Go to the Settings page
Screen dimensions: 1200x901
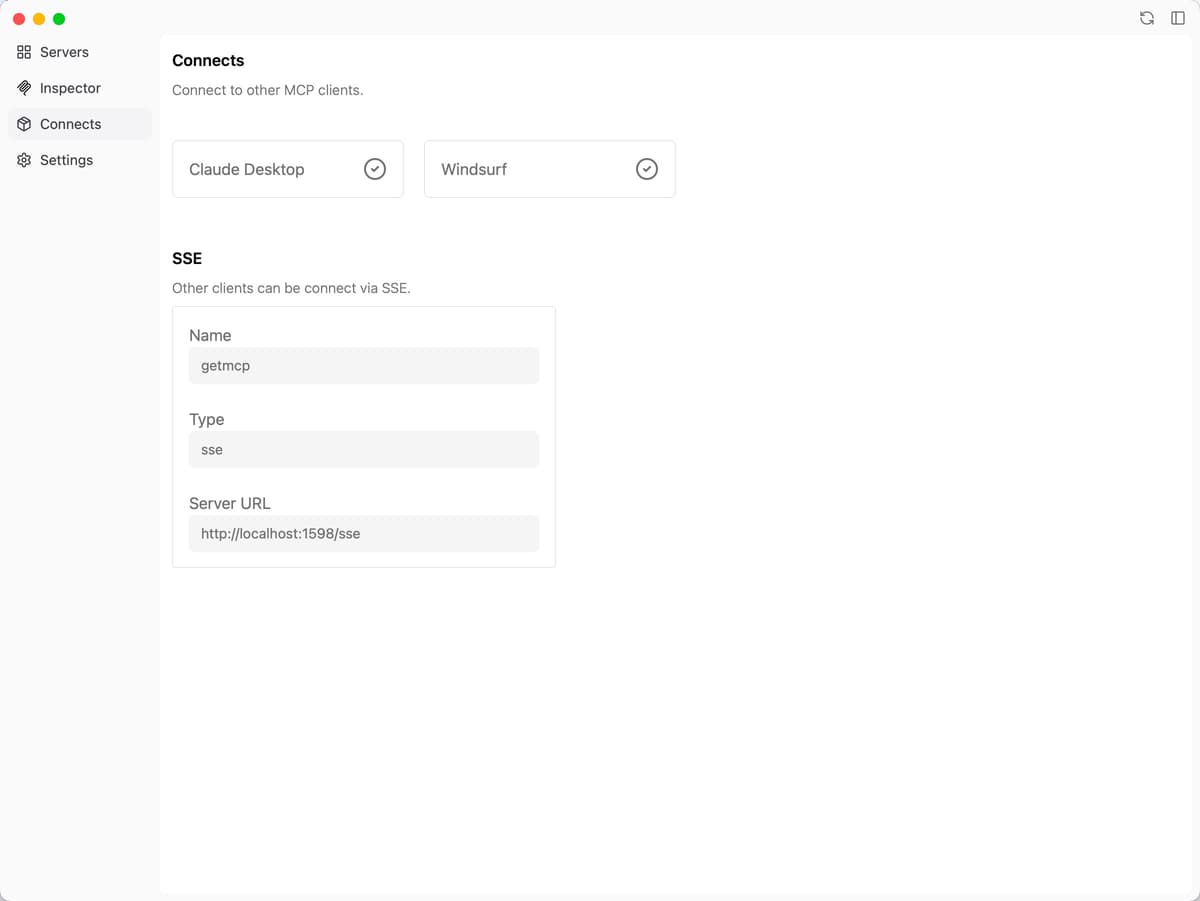tap(66, 160)
